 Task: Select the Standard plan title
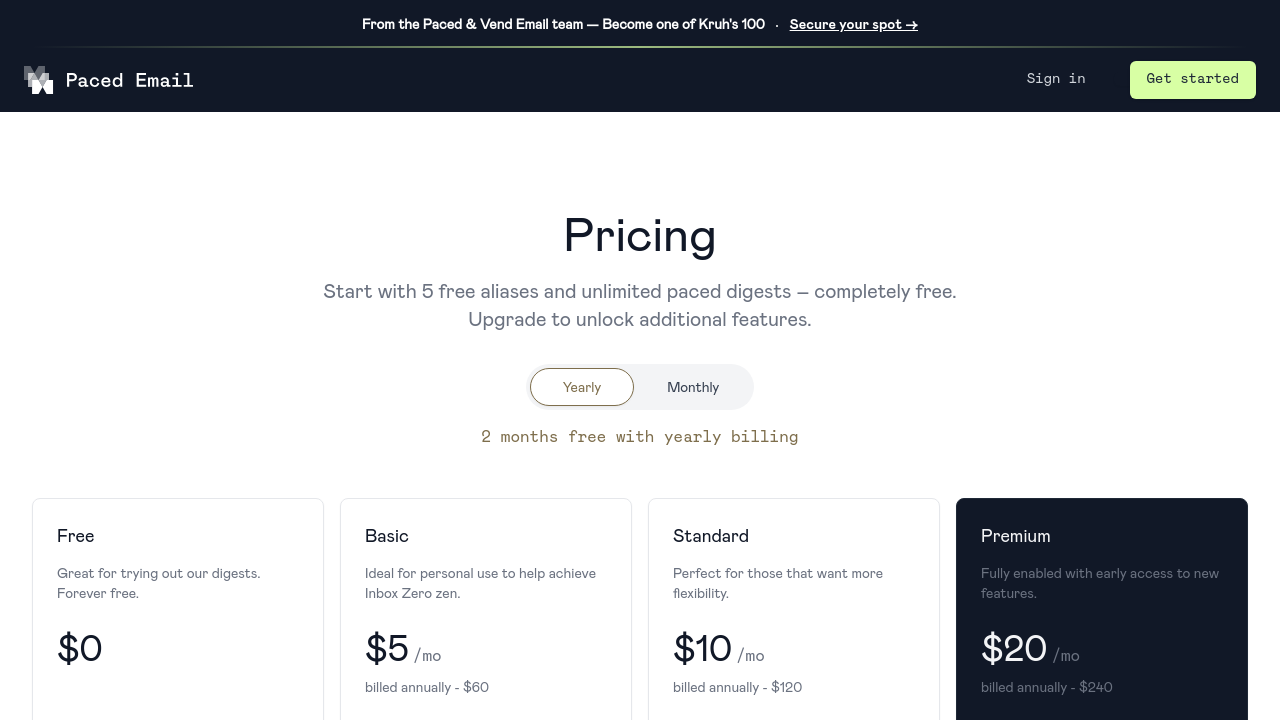(x=711, y=536)
